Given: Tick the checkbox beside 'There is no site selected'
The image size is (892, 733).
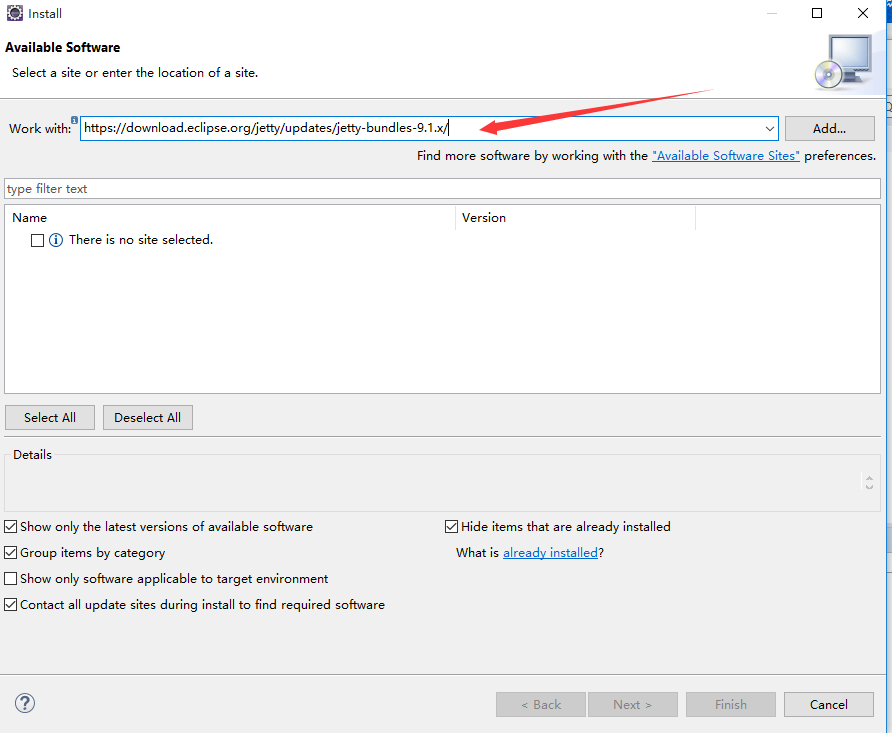Looking at the screenshot, I should (x=38, y=241).
